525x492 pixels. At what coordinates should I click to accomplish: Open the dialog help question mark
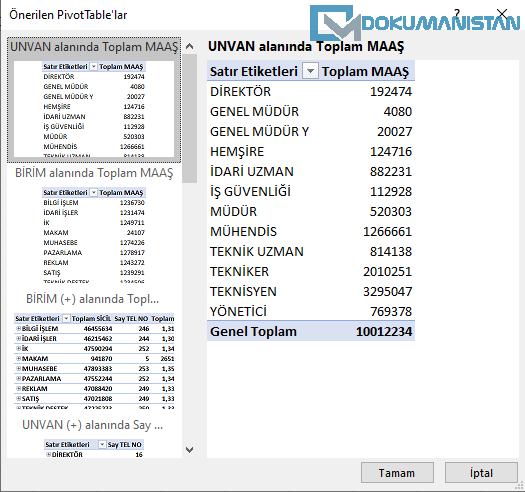click(457, 14)
